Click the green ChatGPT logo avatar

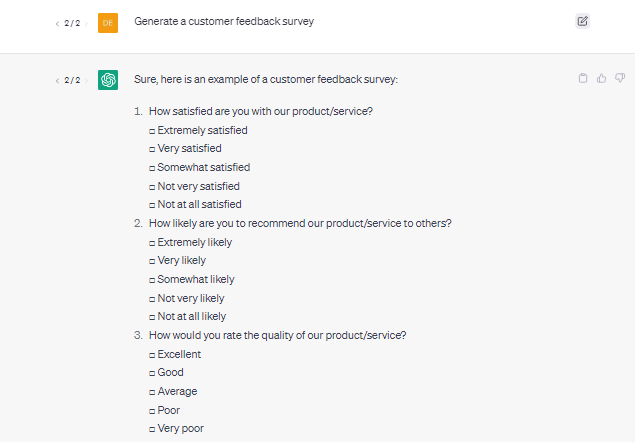tap(108, 80)
